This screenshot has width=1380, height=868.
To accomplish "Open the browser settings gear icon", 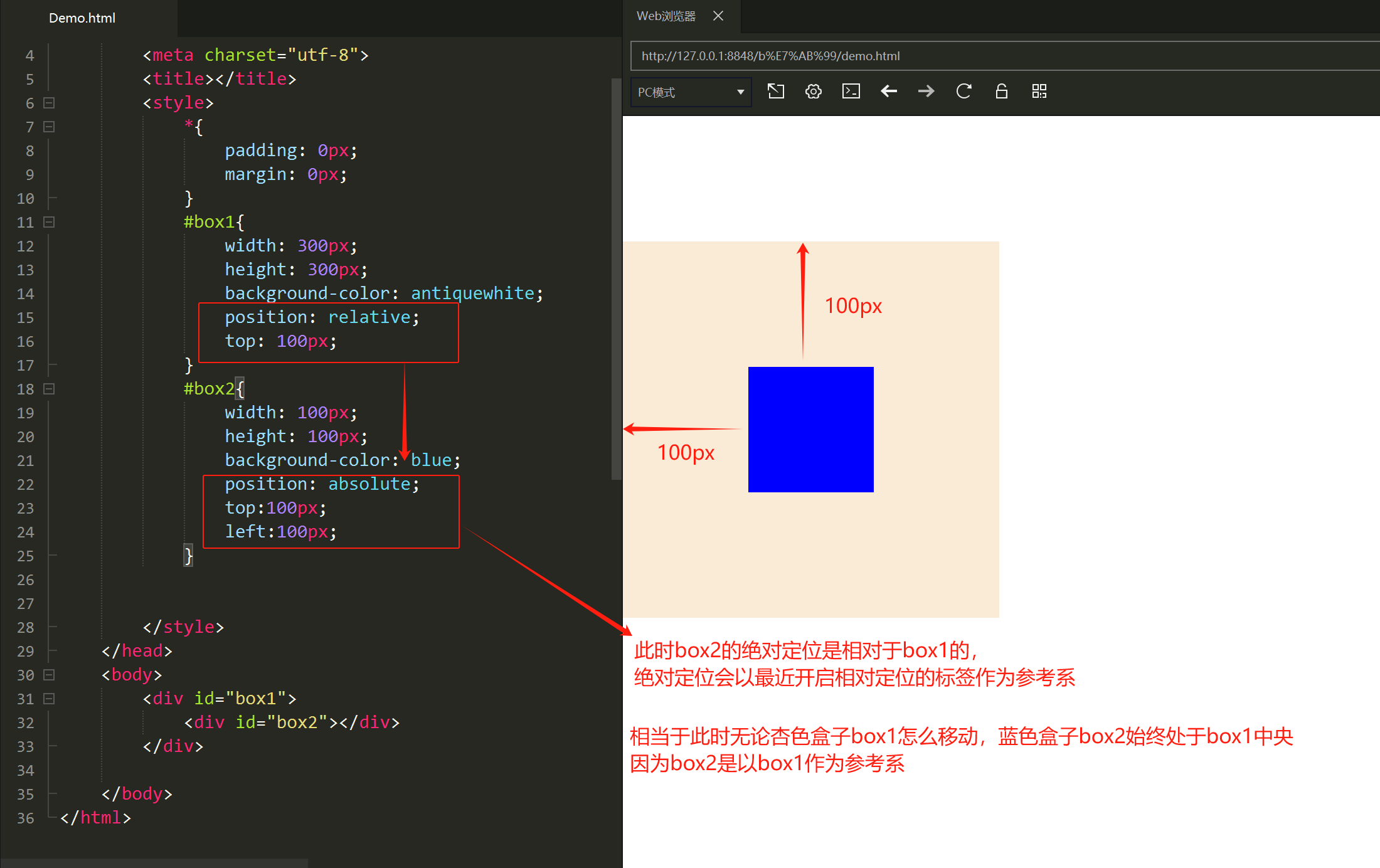I will 813,92.
